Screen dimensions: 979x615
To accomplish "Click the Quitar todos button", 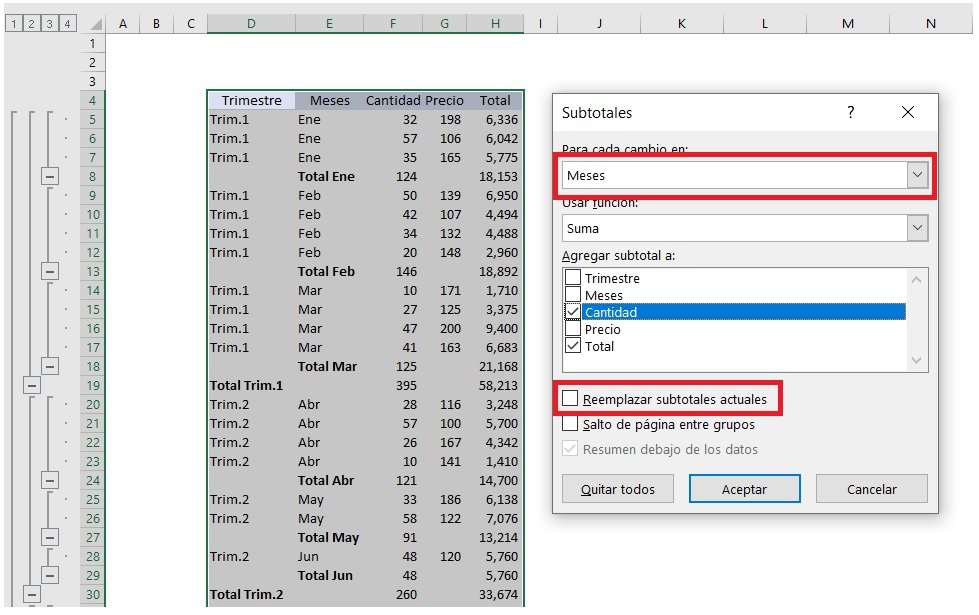I will click(x=617, y=489).
